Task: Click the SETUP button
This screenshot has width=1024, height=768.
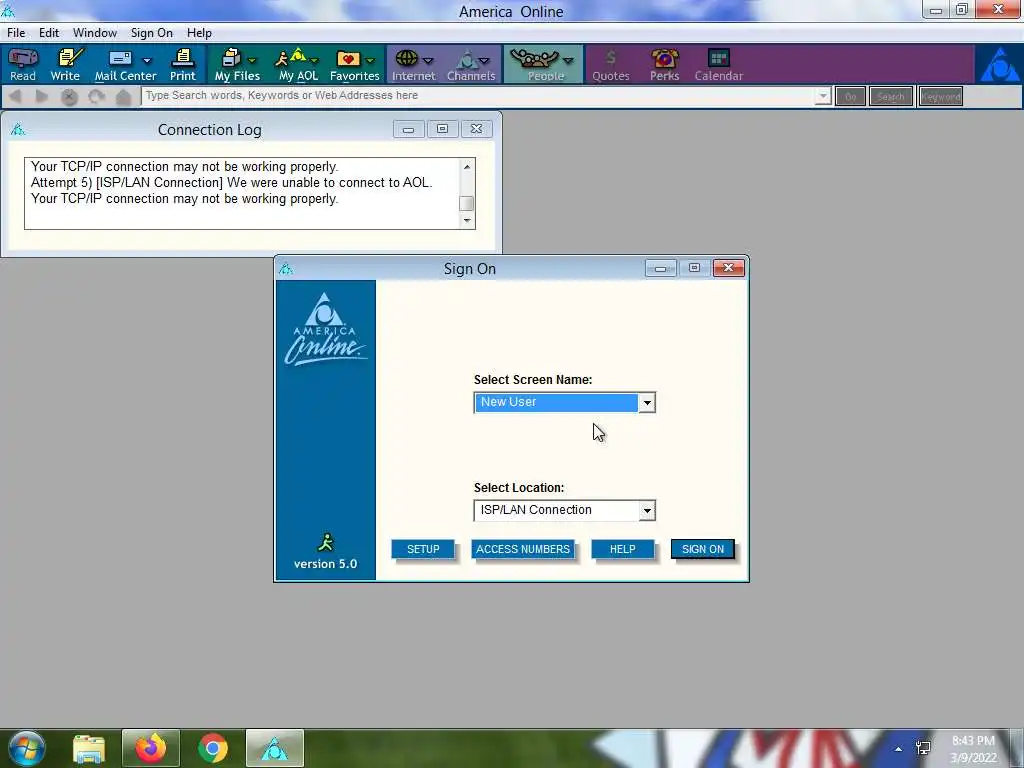Action: tap(423, 549)
